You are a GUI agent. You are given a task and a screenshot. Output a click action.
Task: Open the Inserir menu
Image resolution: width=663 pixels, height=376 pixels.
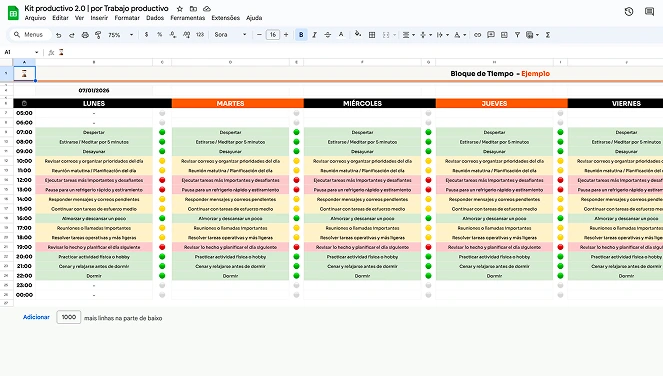tap(99, 18)
